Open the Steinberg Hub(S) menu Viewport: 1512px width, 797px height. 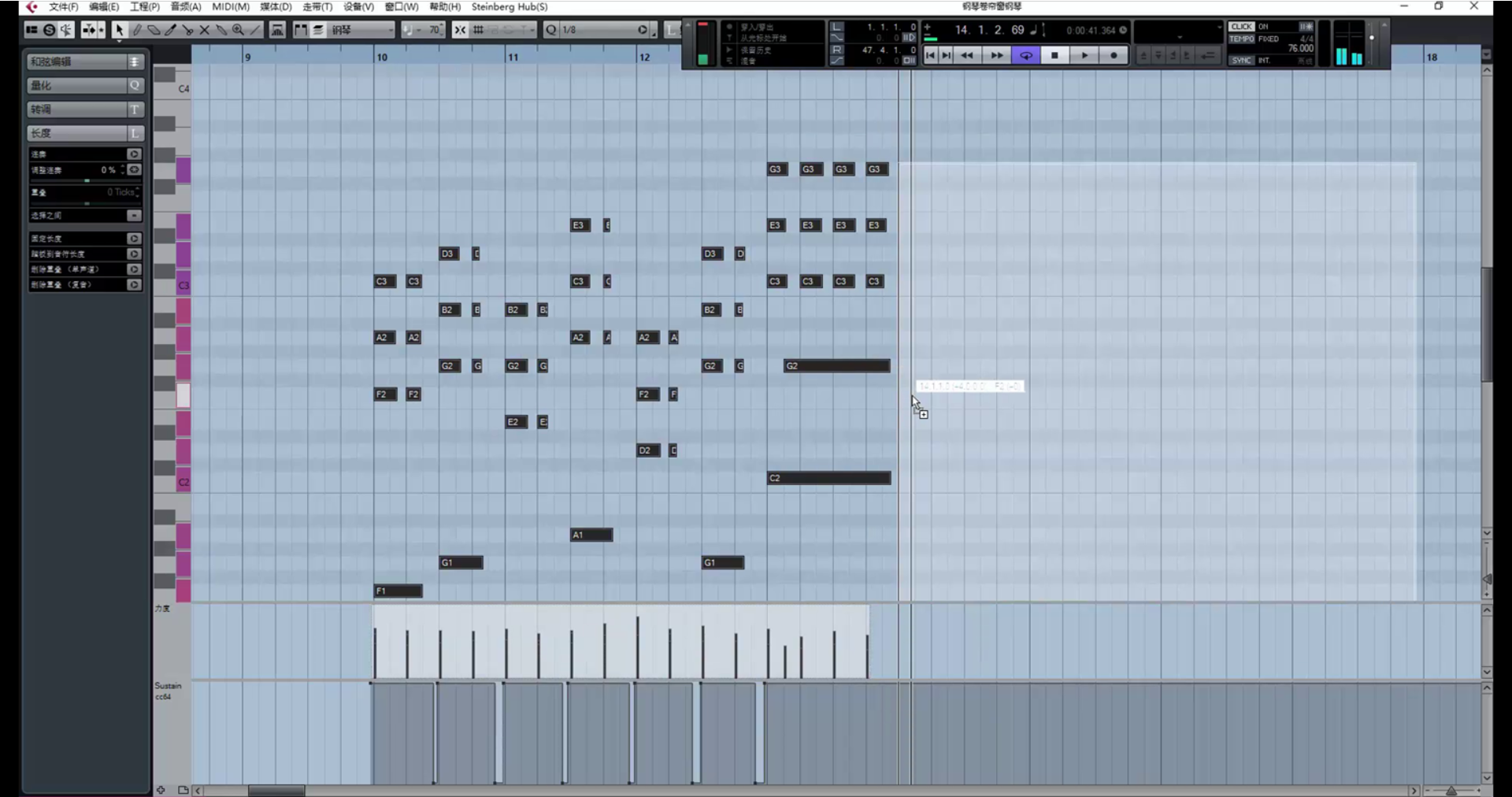510,7
